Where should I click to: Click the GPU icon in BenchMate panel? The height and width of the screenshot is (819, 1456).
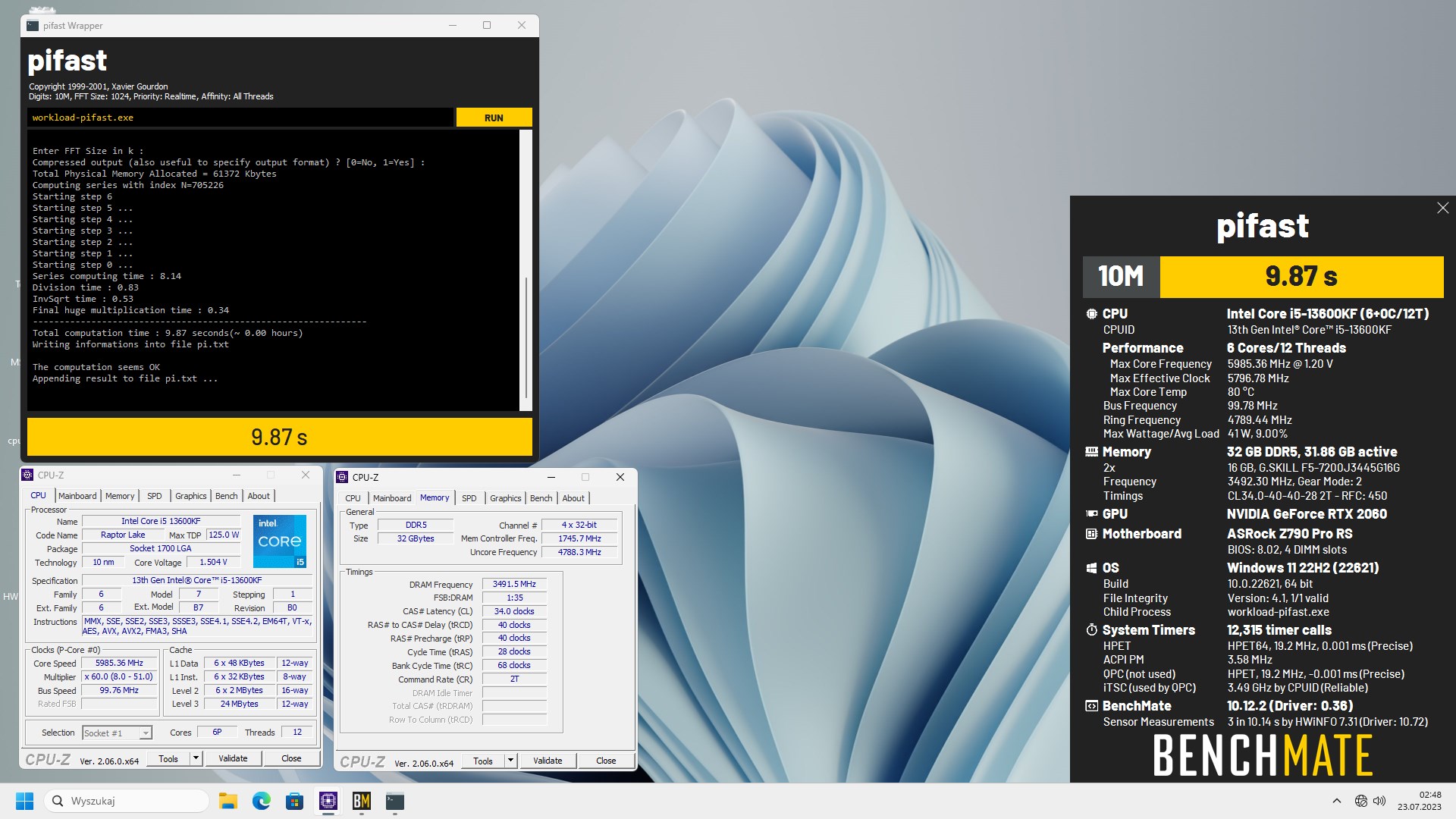coord(1091,514)
